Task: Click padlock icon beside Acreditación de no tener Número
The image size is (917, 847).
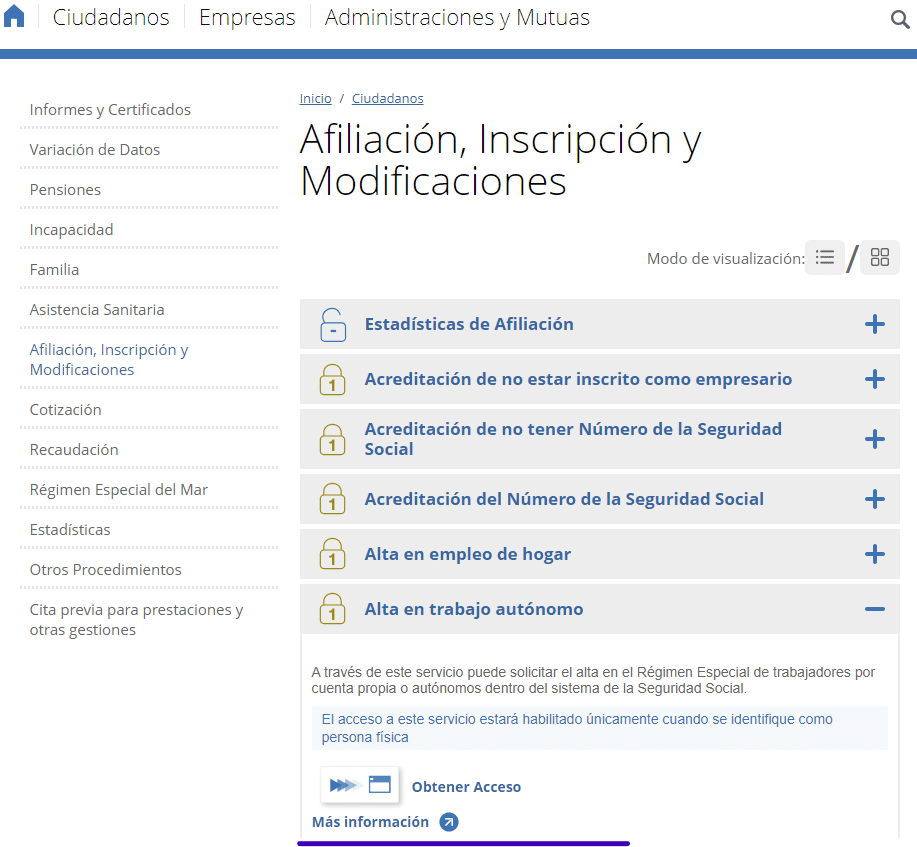Action: point(332,439)
